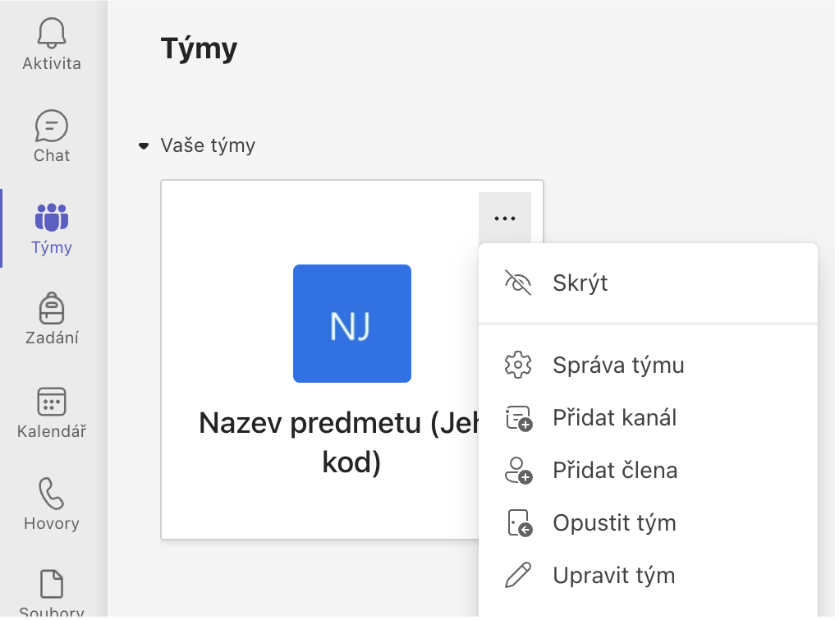Choose Upravit tým menu entry
Viewport: 840px width, 620px height.
pos(648,576)
